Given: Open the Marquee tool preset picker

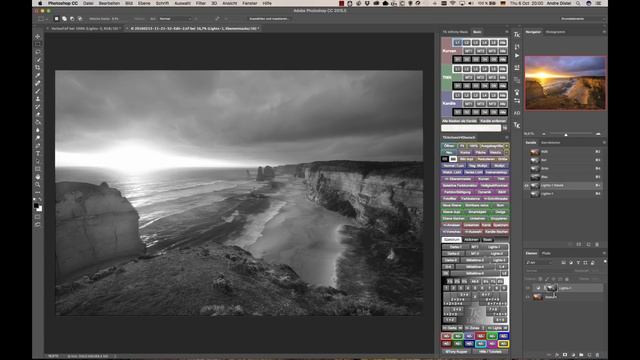Looking at the screenshot, I should pyautogui.click(x=42, y=19).
